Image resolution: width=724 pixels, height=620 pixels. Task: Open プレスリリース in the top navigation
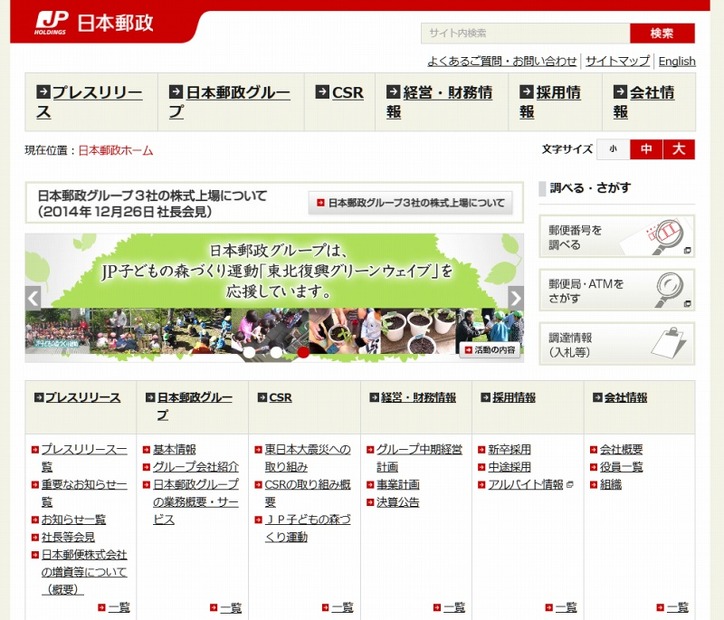90,102
